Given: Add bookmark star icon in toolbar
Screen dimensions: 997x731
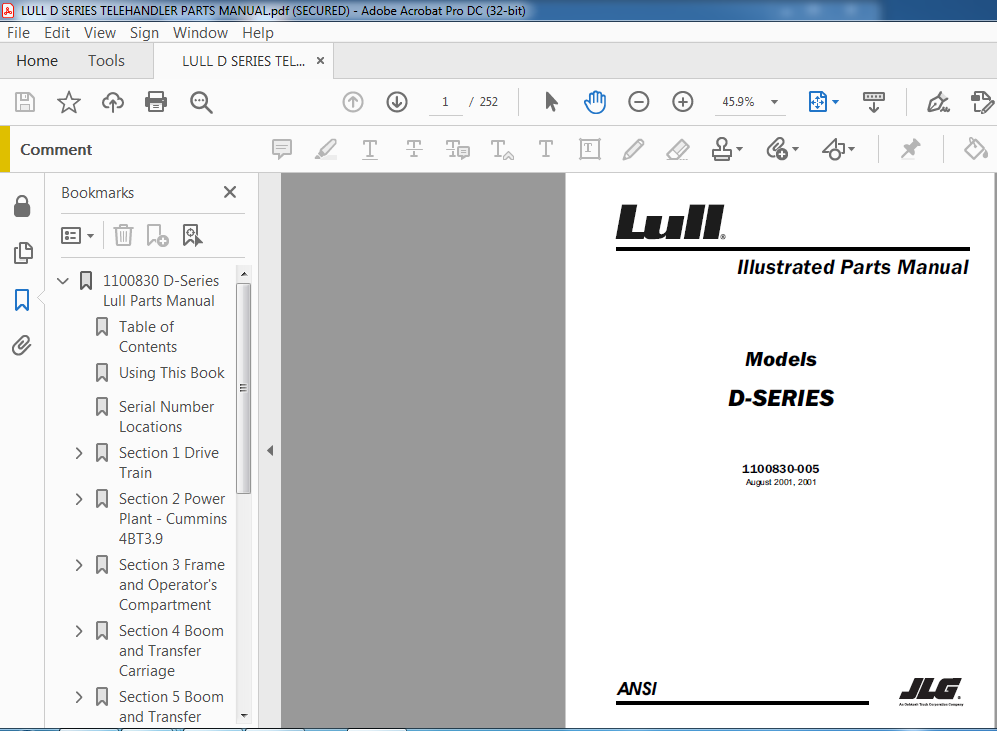Looking at the screenshot, I should [69, 102].
